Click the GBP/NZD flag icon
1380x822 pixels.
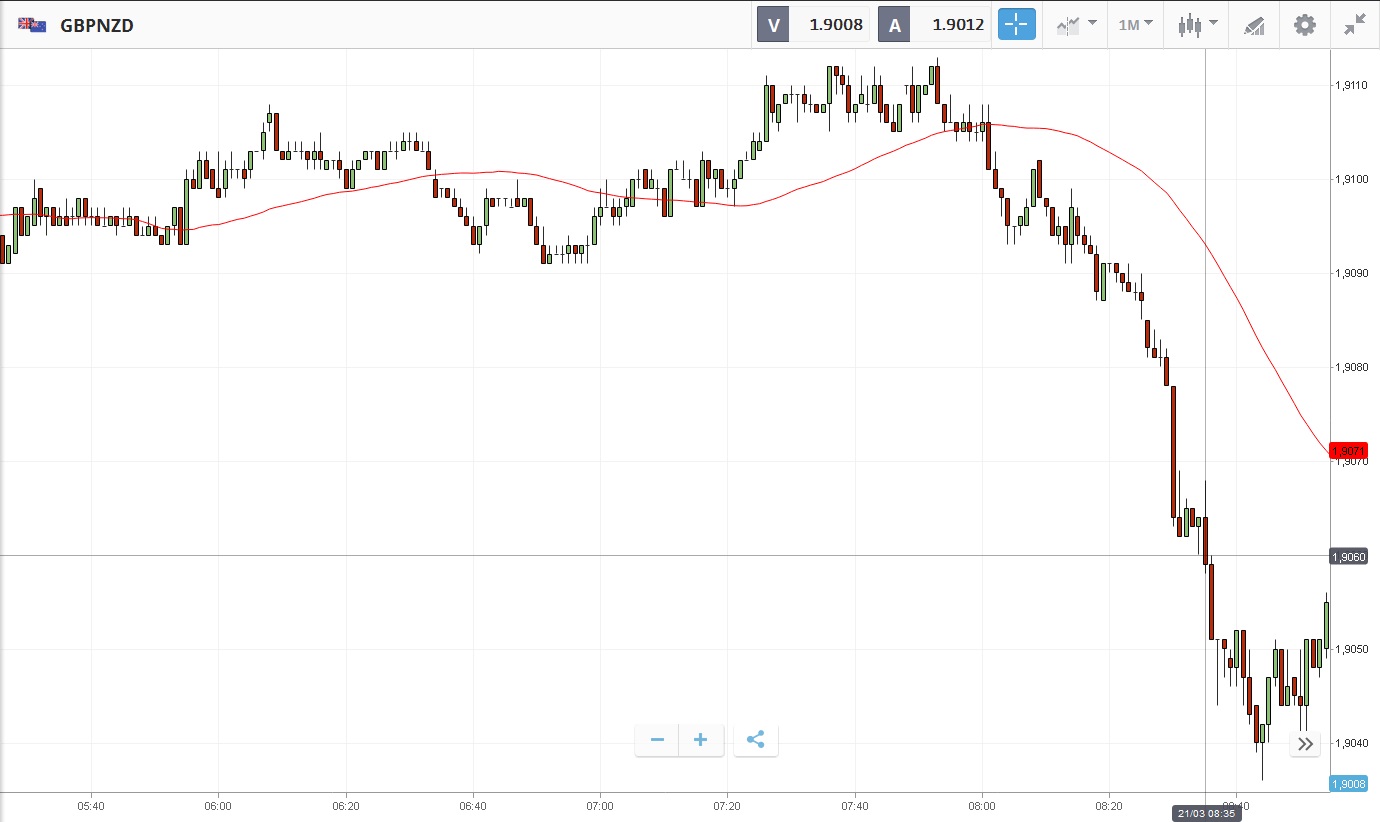32,25
